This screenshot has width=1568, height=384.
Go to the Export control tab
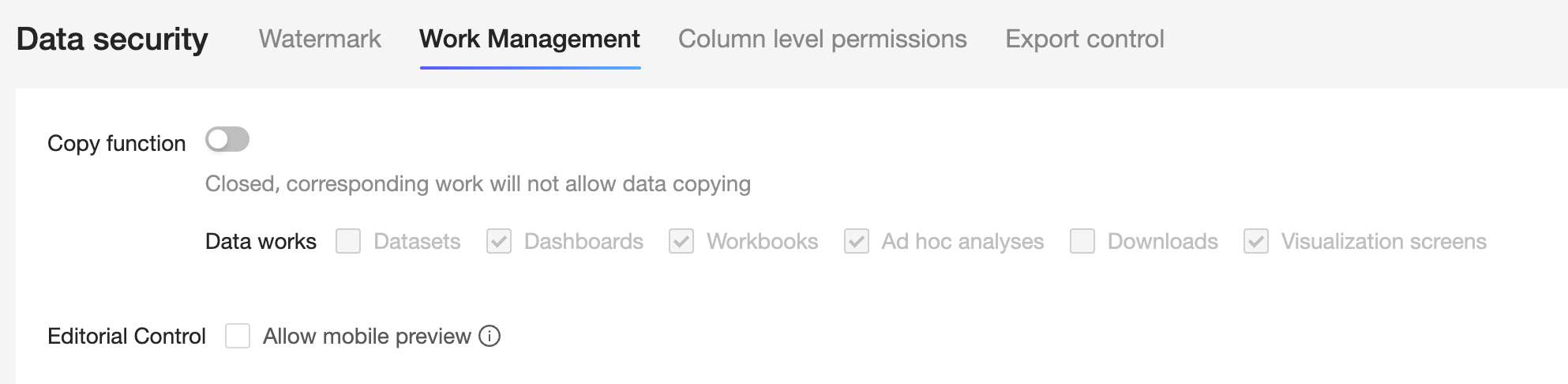tap(1084, 39)
